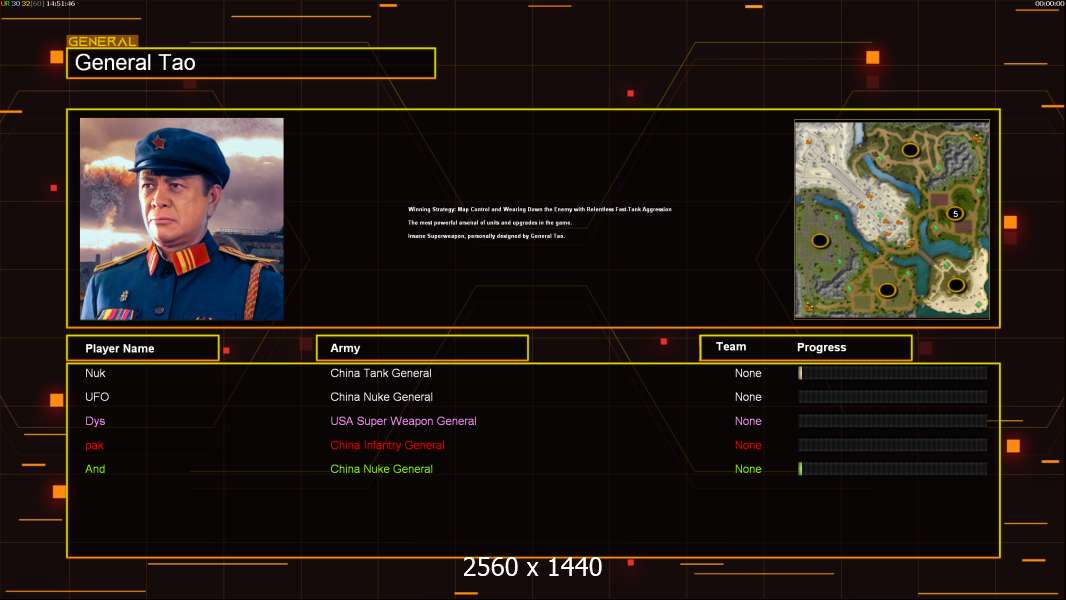This screenshot has height=600, width=1066.
Task: Click start position marker numbered 5 on map
Action: [955, 213]
